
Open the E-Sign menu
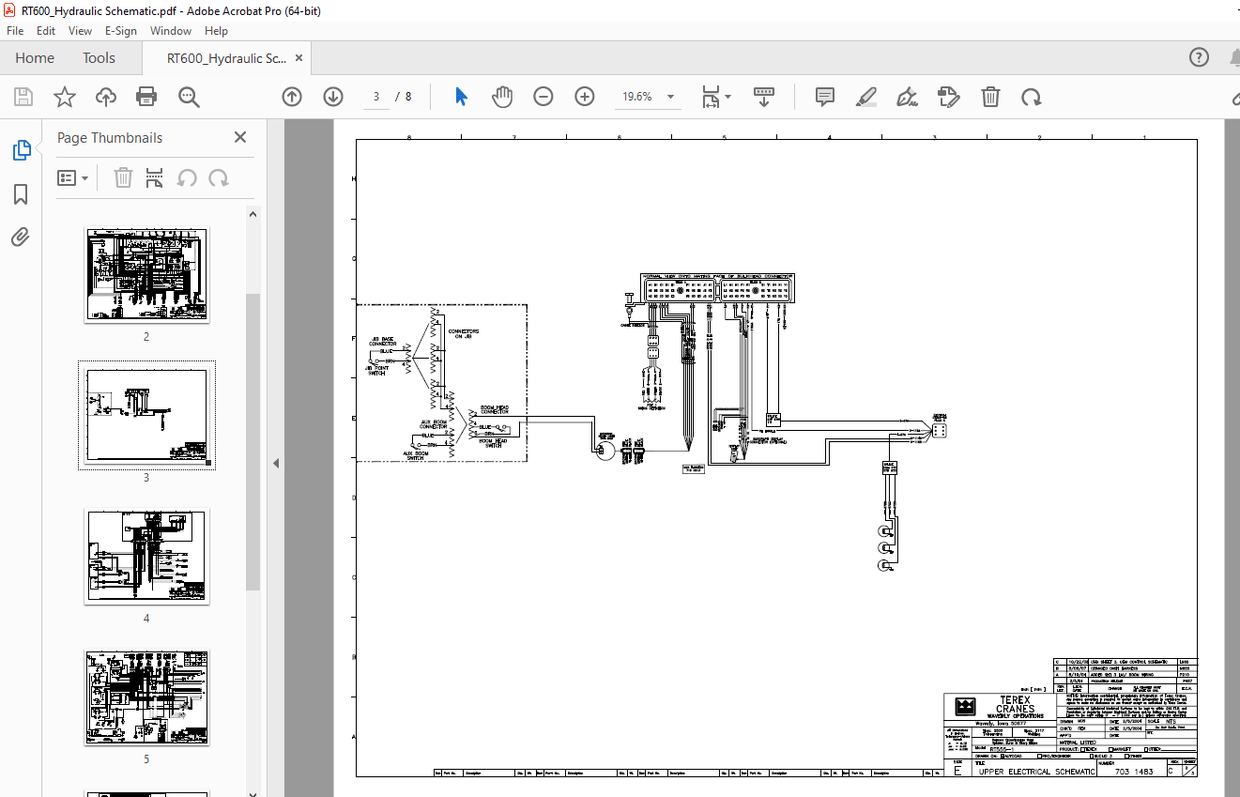click(120, 30)
